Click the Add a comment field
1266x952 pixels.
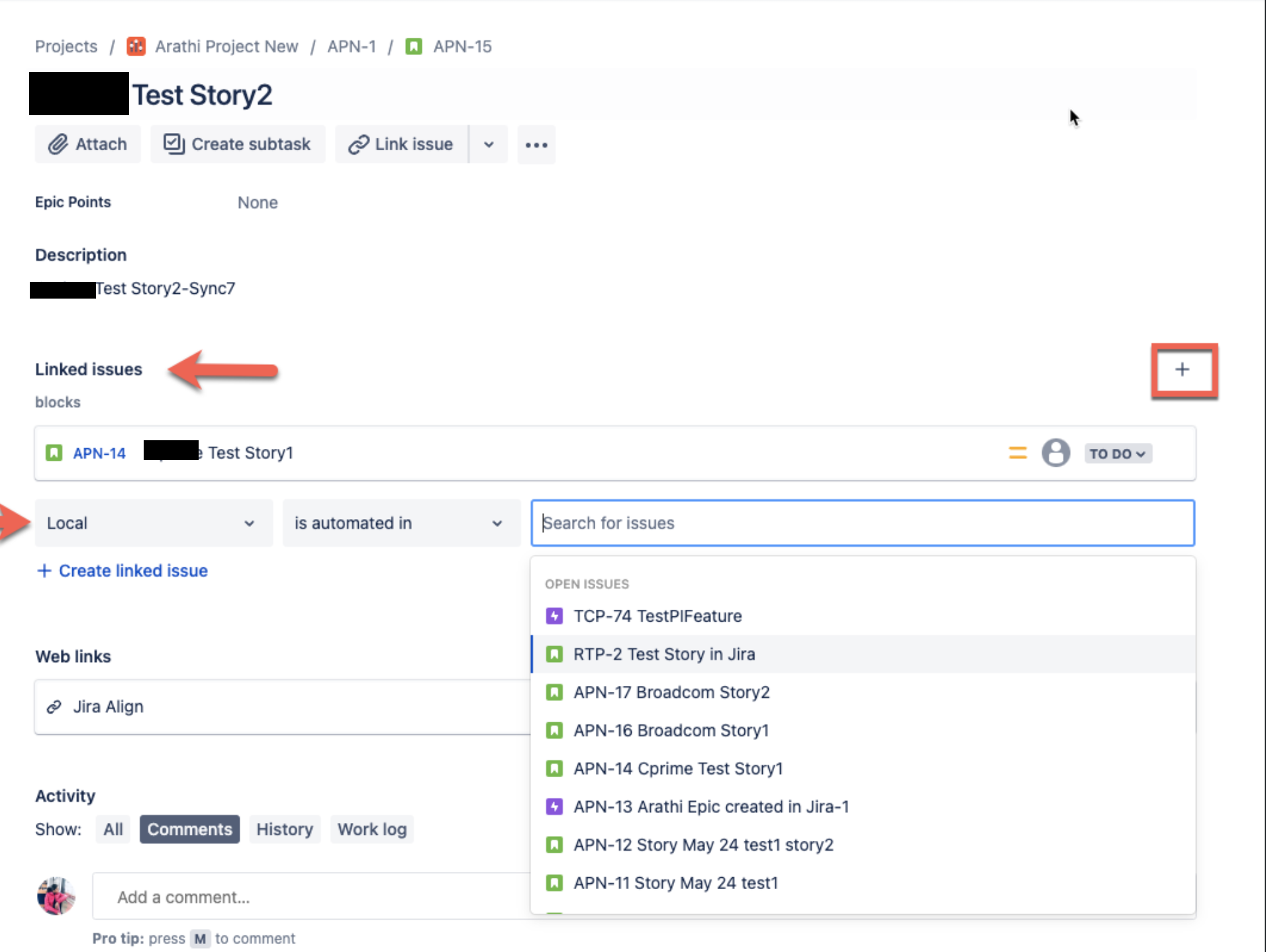pyautogui.click(x=311, y=897)
